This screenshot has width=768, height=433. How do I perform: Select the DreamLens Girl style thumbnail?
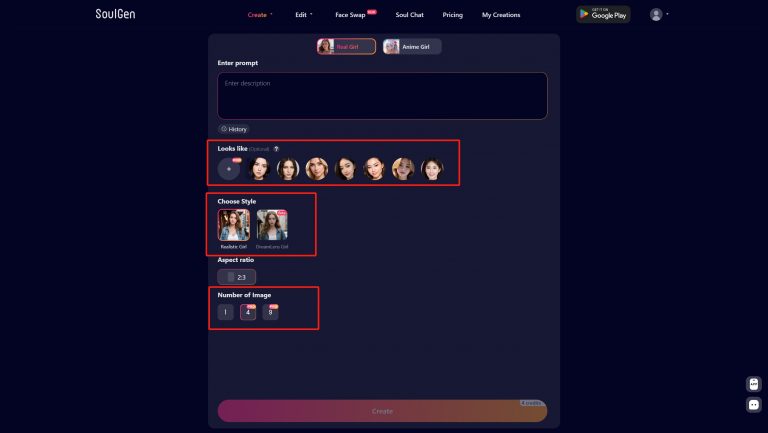[272, 225]
